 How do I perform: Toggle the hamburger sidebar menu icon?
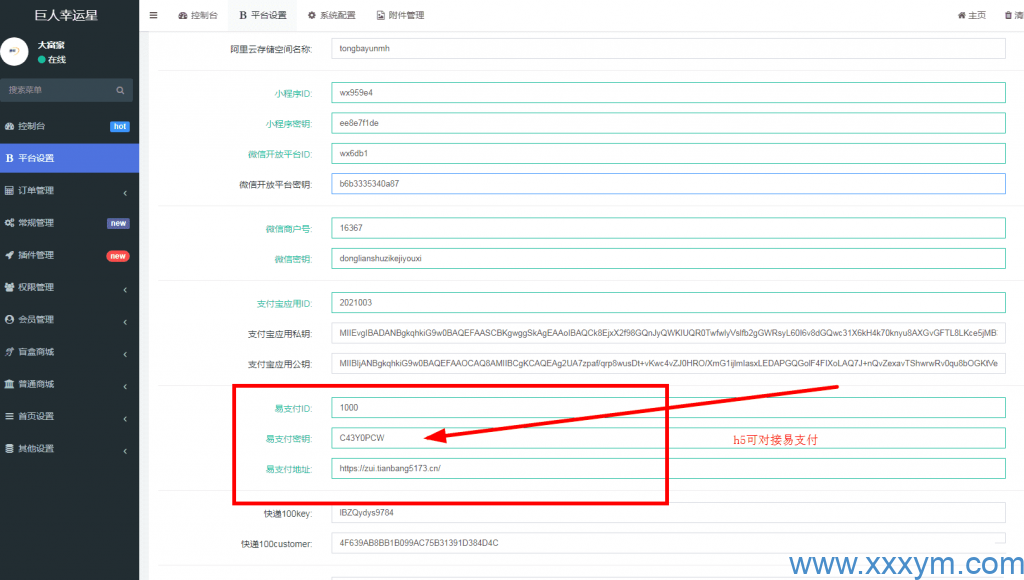[153, 15]
